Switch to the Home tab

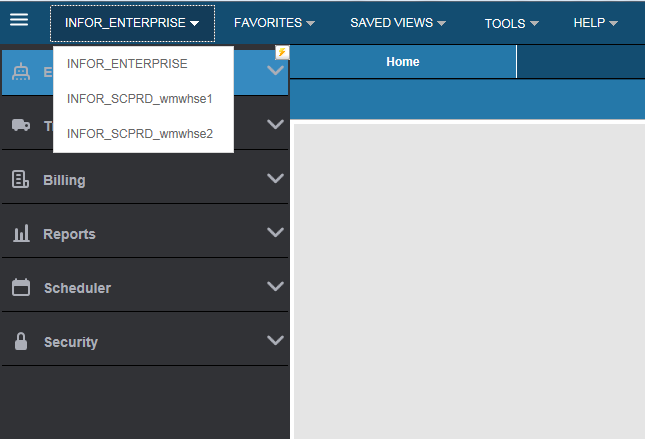pos(402,62)
